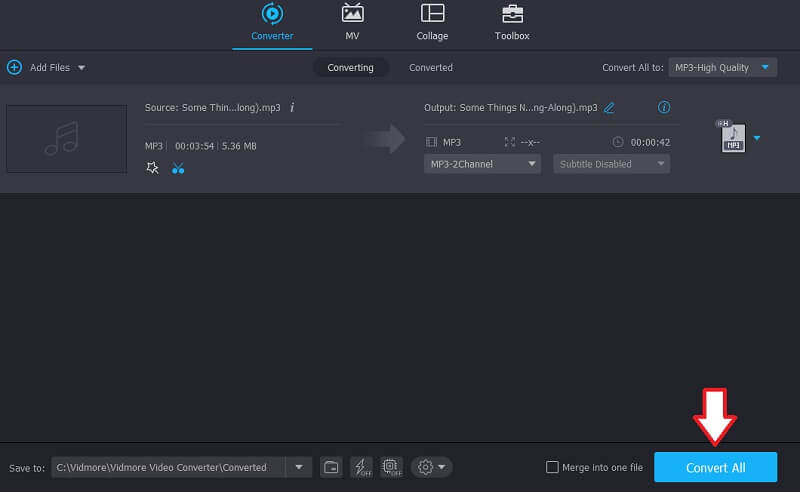
Task: Open the output folder icon
Action: 331,467
